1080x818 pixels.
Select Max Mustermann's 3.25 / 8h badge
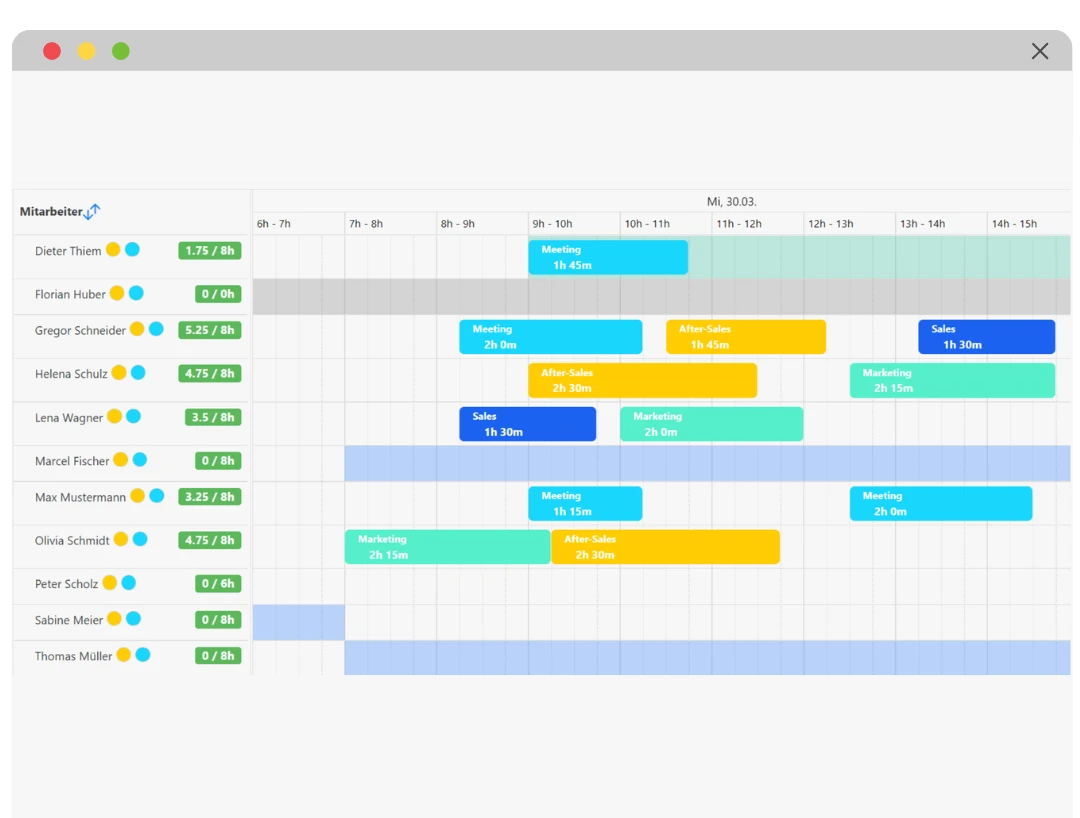tap(209, 496)
